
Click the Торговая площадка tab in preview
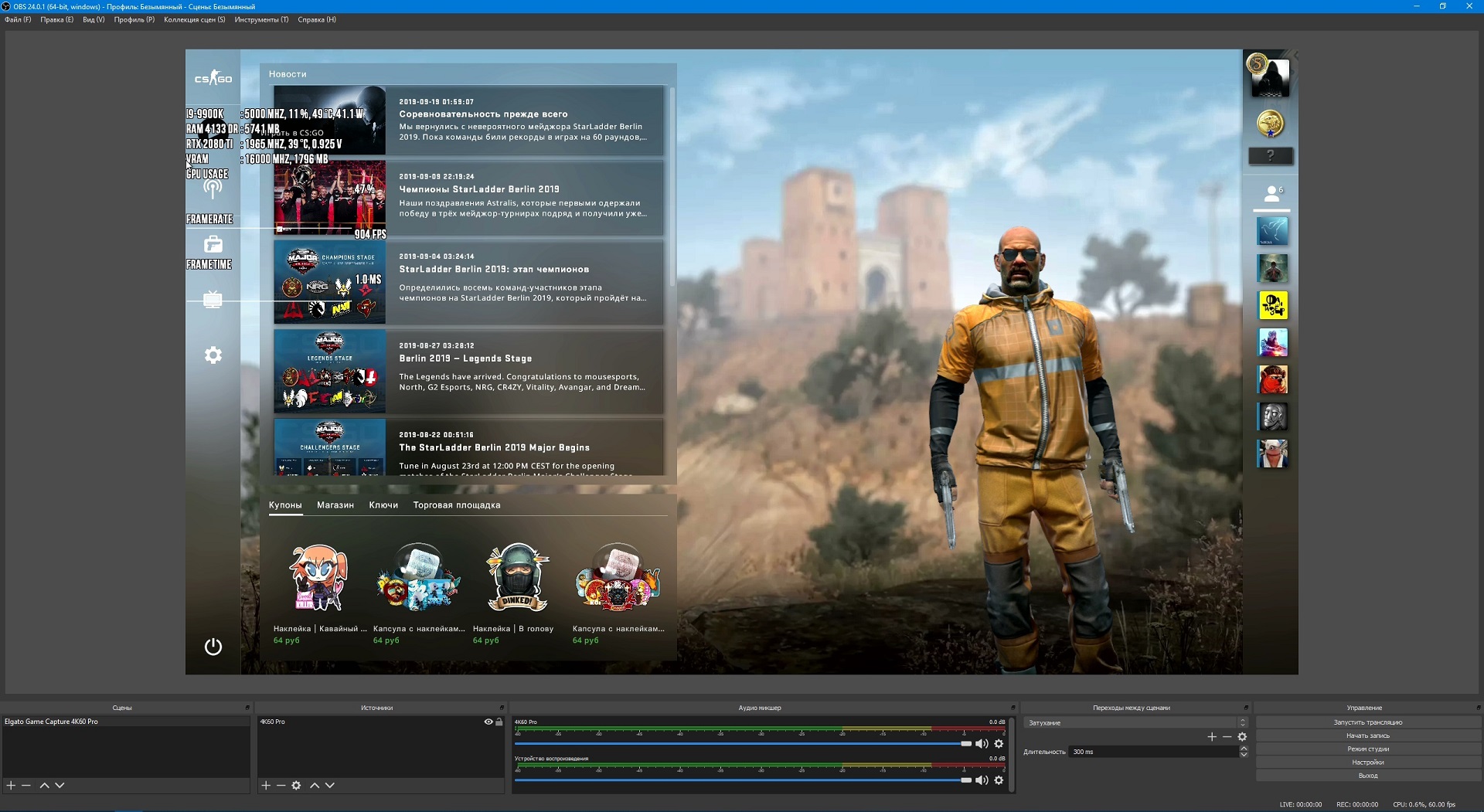[x=457, y=505]
